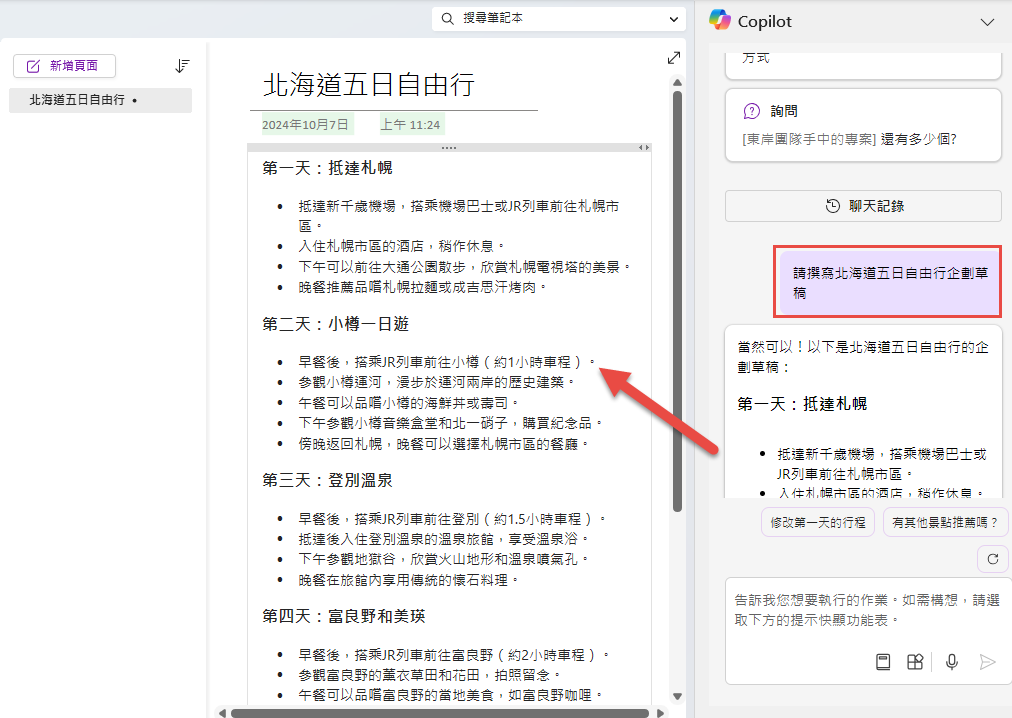Click suggestion 修改第一天的行程
Viewport: 1012px width, 718px height.
(x=818, y=522)
